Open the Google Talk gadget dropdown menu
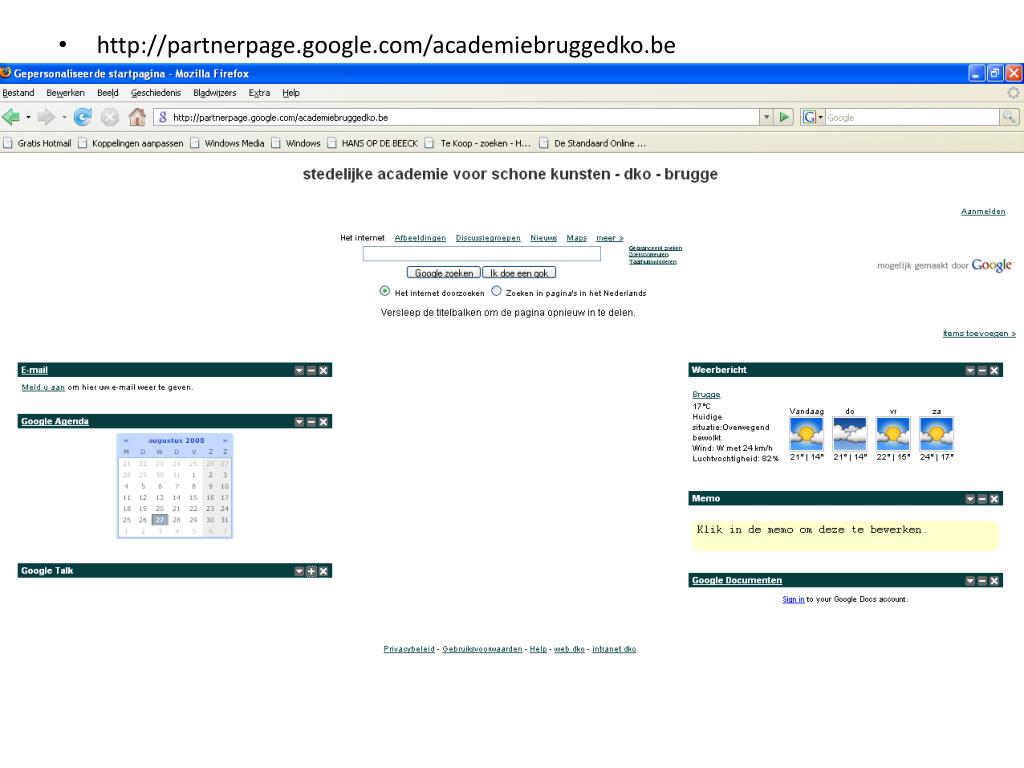1024x768 pixels. pyautogui.click(x=299, y=571)
